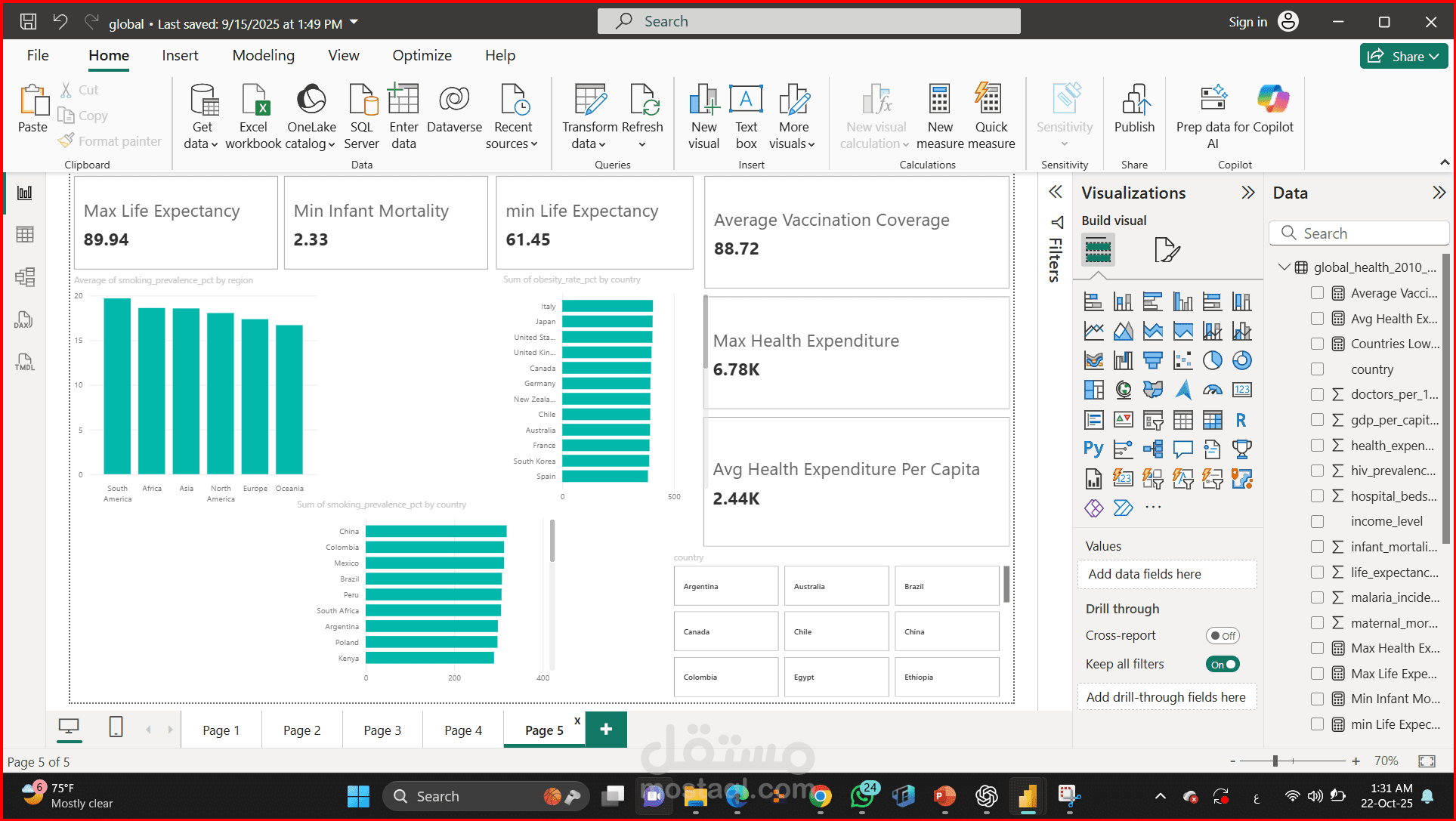Image resolution: width=1456 pixels, height=821 pixels.
Task: Open the Share dropdown button
Action: 1404,57
